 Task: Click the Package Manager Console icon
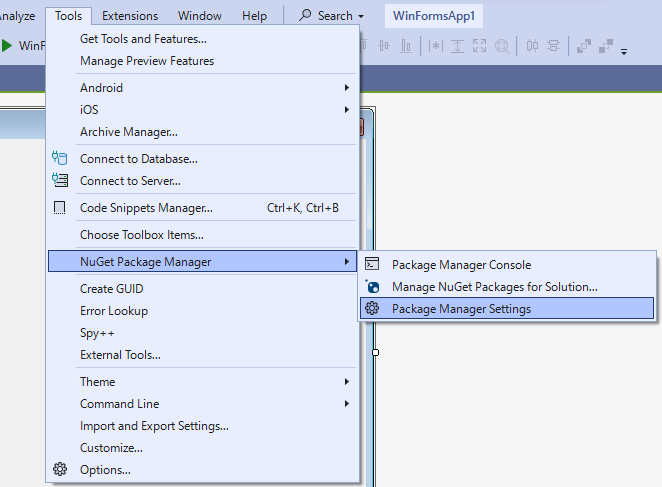[x=372, y=265]
